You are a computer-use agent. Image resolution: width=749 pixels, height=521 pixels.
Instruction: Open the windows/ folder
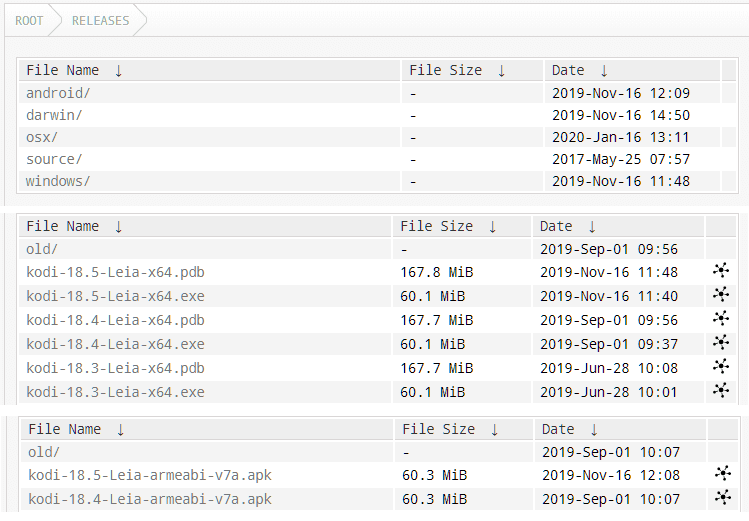[58, 181]
